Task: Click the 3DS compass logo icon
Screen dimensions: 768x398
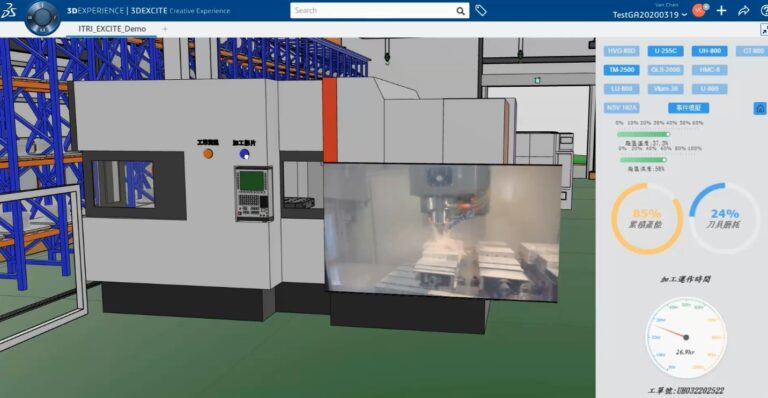Action: [x=8, y=10]
